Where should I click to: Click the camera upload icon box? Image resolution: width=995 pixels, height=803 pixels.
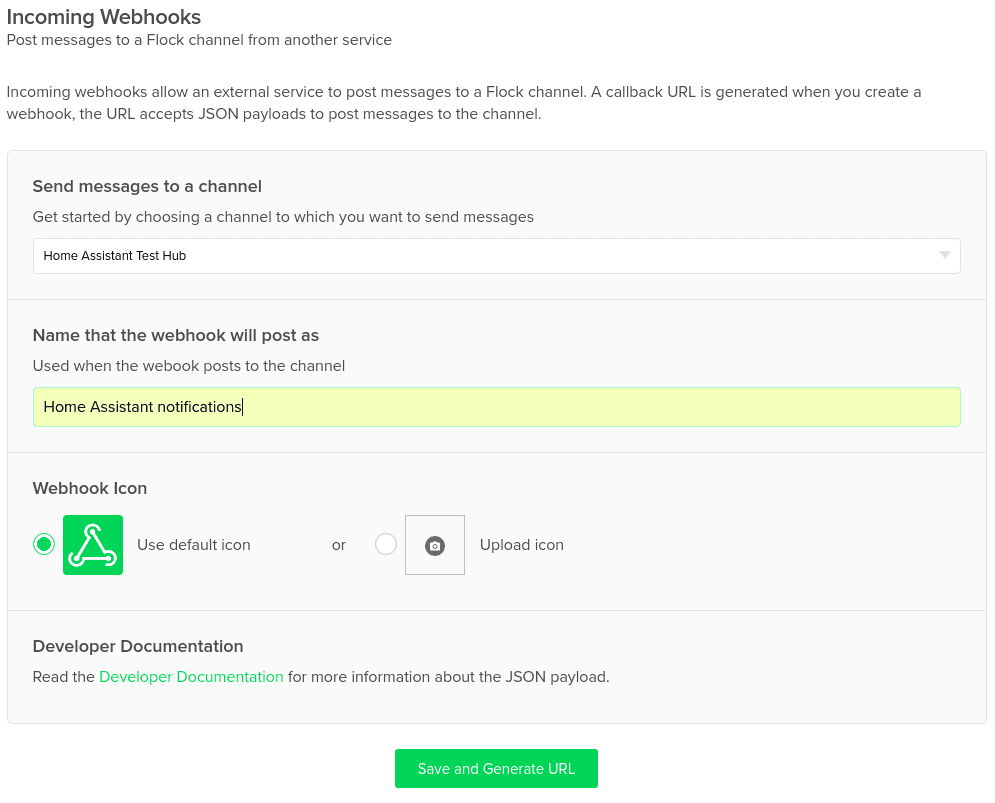(x=434, y=545)
